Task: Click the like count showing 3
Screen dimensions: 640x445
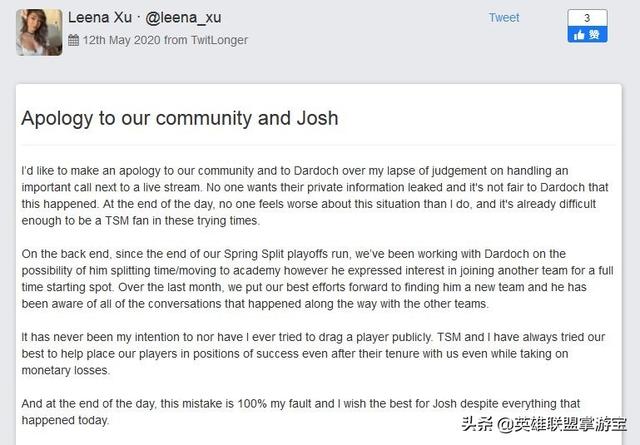Action: point(587,18)
